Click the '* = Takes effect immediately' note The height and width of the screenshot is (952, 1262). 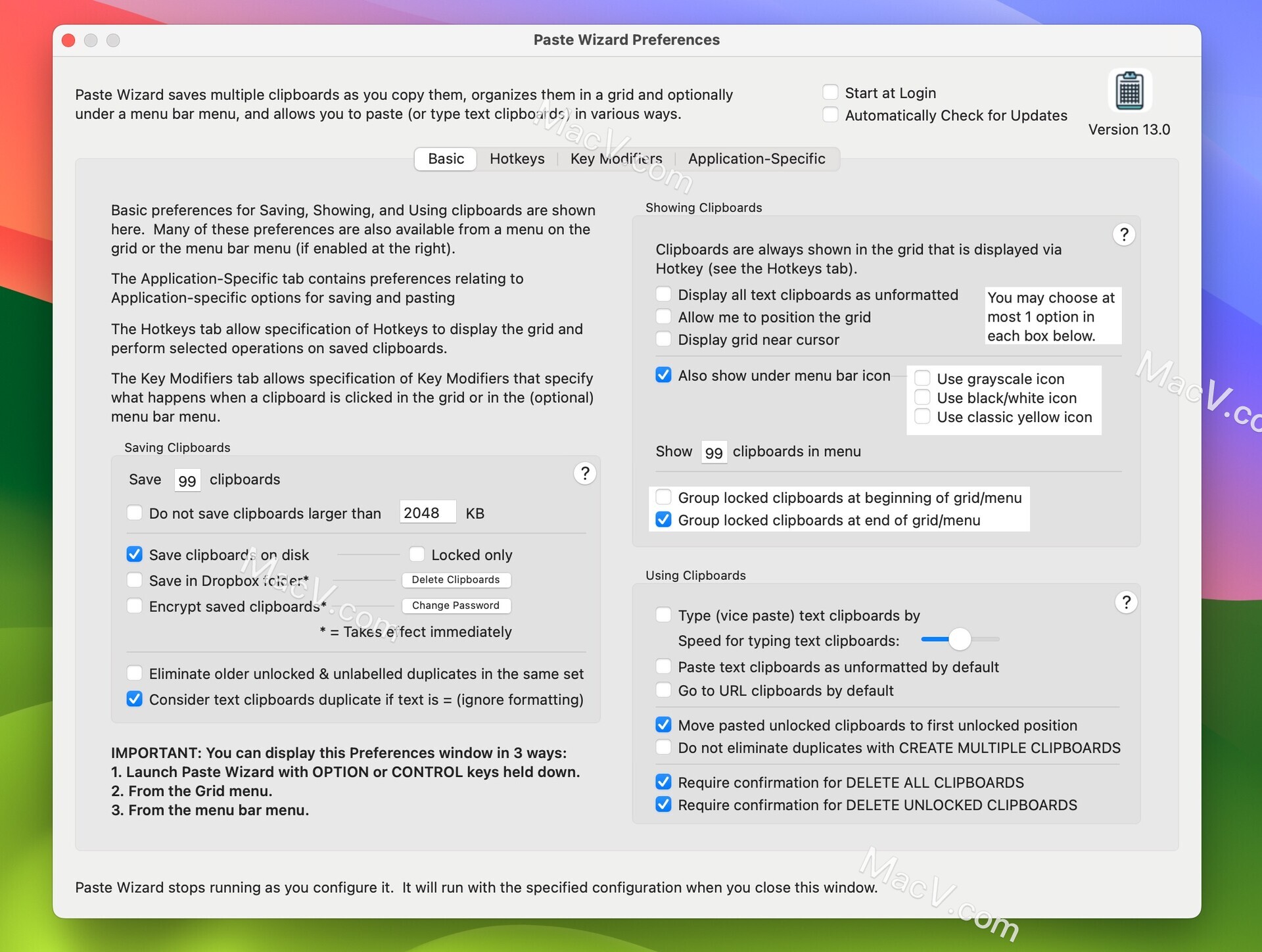[x=416, y=632]
